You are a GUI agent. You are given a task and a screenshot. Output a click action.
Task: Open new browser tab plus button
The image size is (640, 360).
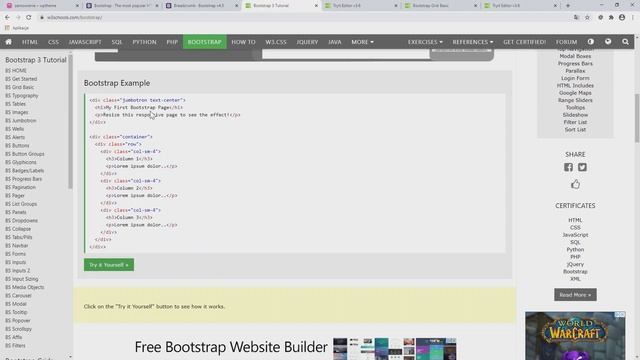tap(568, 6)
